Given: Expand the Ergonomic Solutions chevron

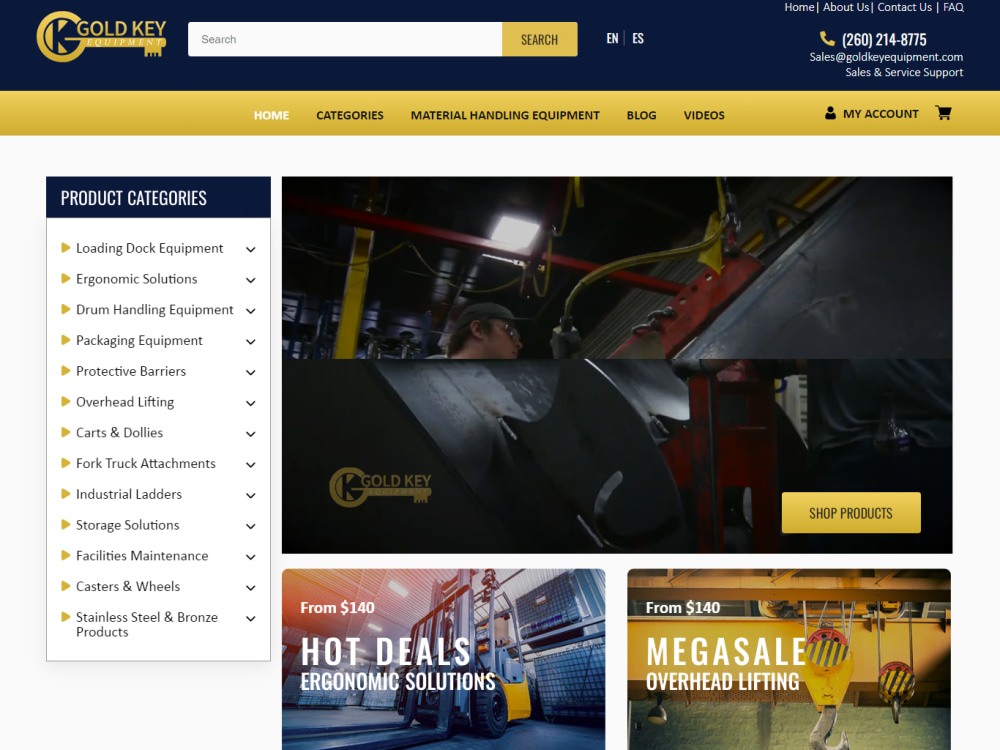Looking at the screenshot, I should tap(251, 280).
